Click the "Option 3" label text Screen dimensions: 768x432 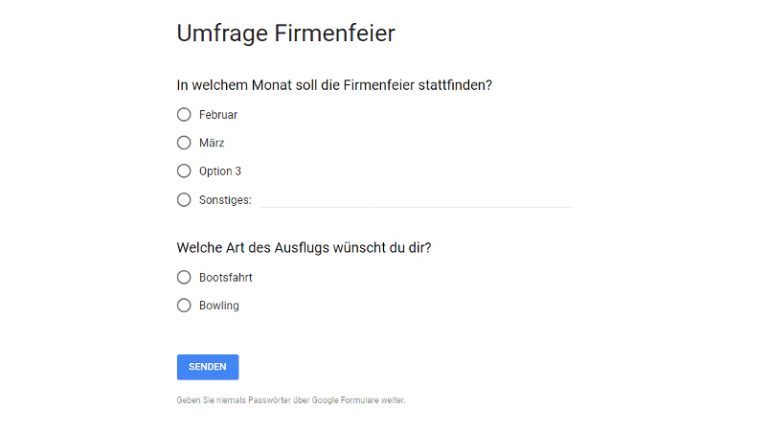pyautogui.click(x=220, y=171)
